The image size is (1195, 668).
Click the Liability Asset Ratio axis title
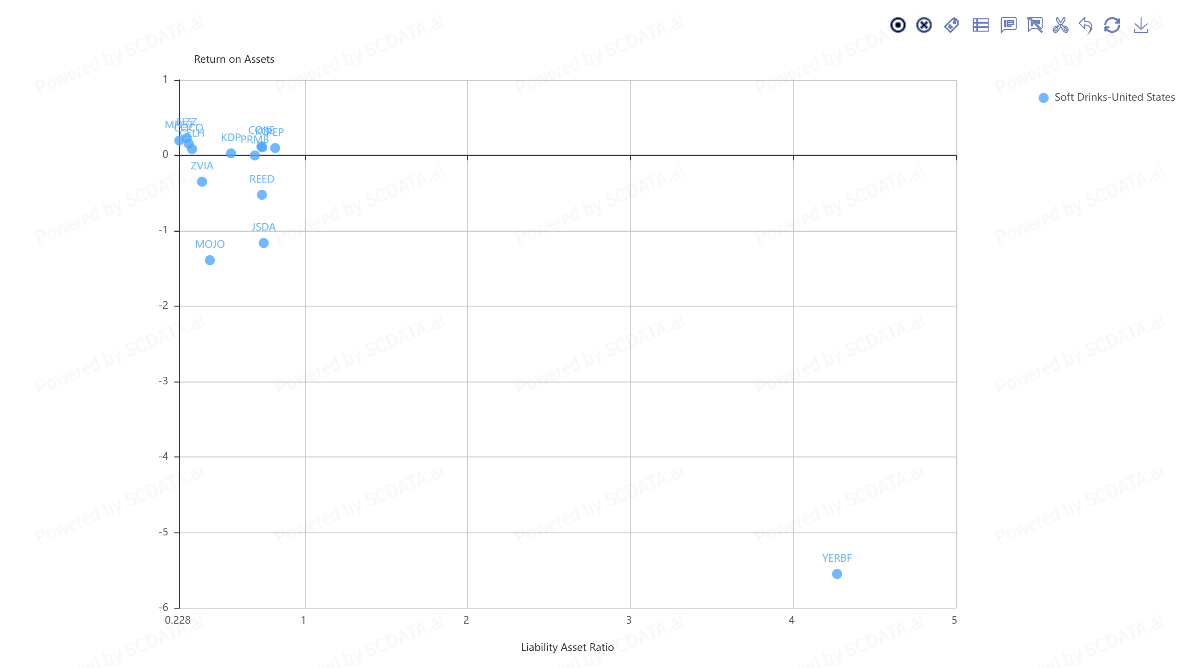567,647
